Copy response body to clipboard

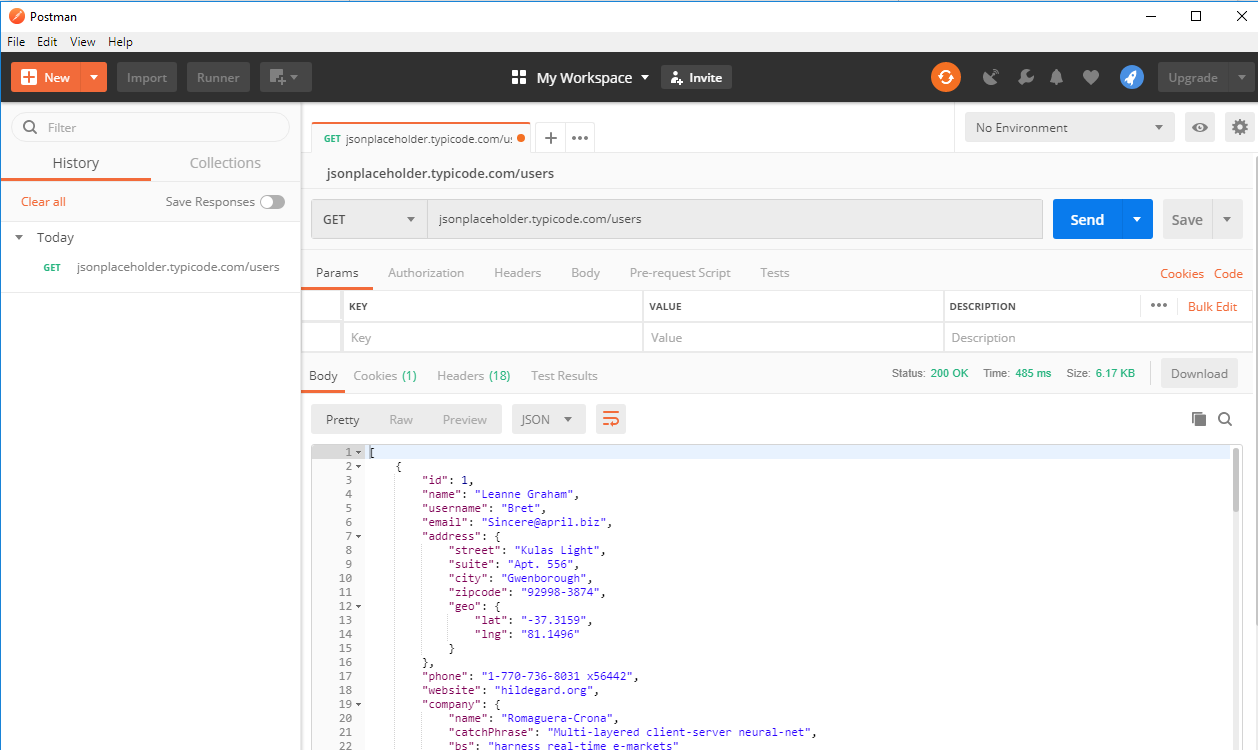[x=1198, y=419]
